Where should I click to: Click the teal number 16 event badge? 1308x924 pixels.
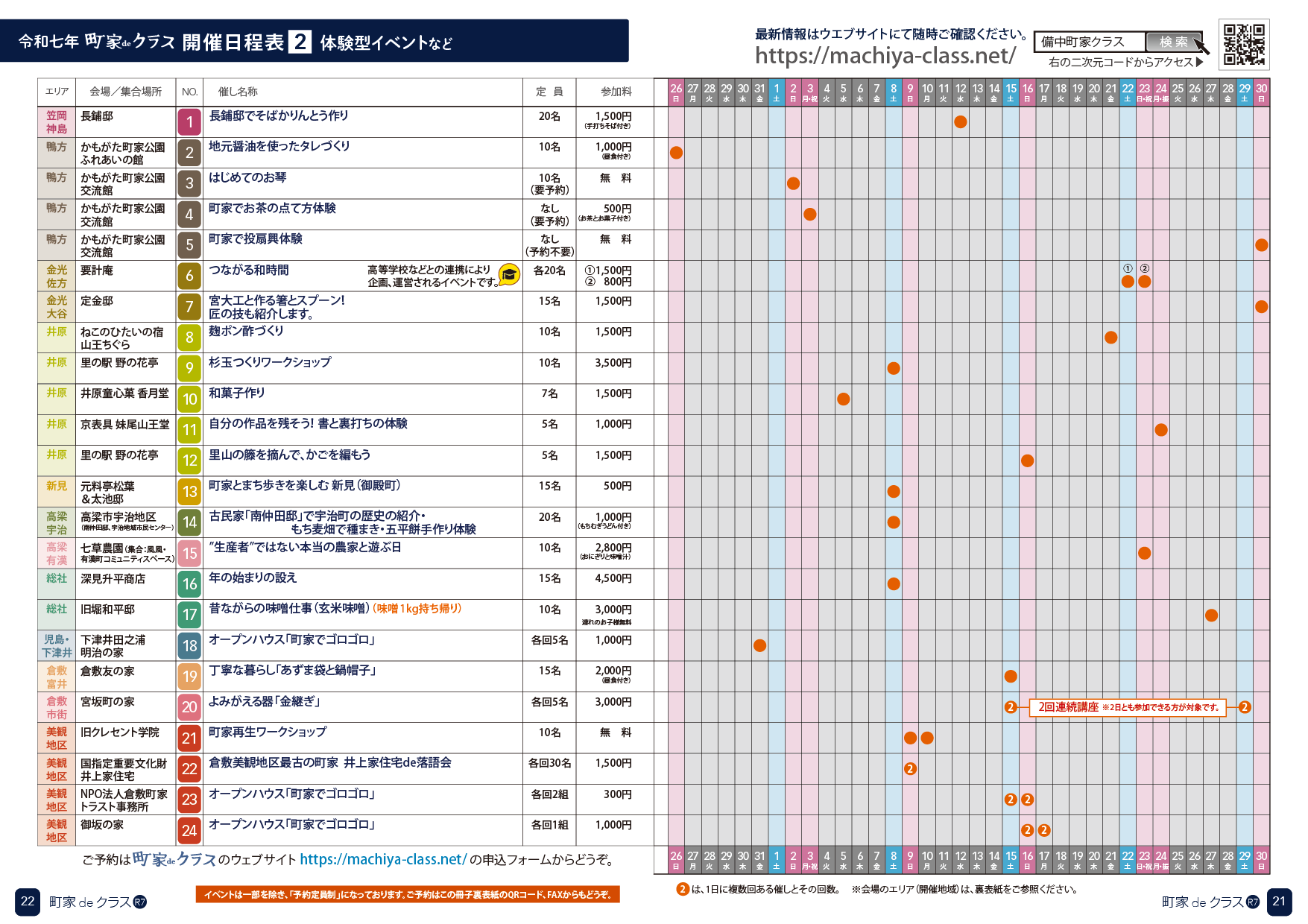[x=189, y=584]
